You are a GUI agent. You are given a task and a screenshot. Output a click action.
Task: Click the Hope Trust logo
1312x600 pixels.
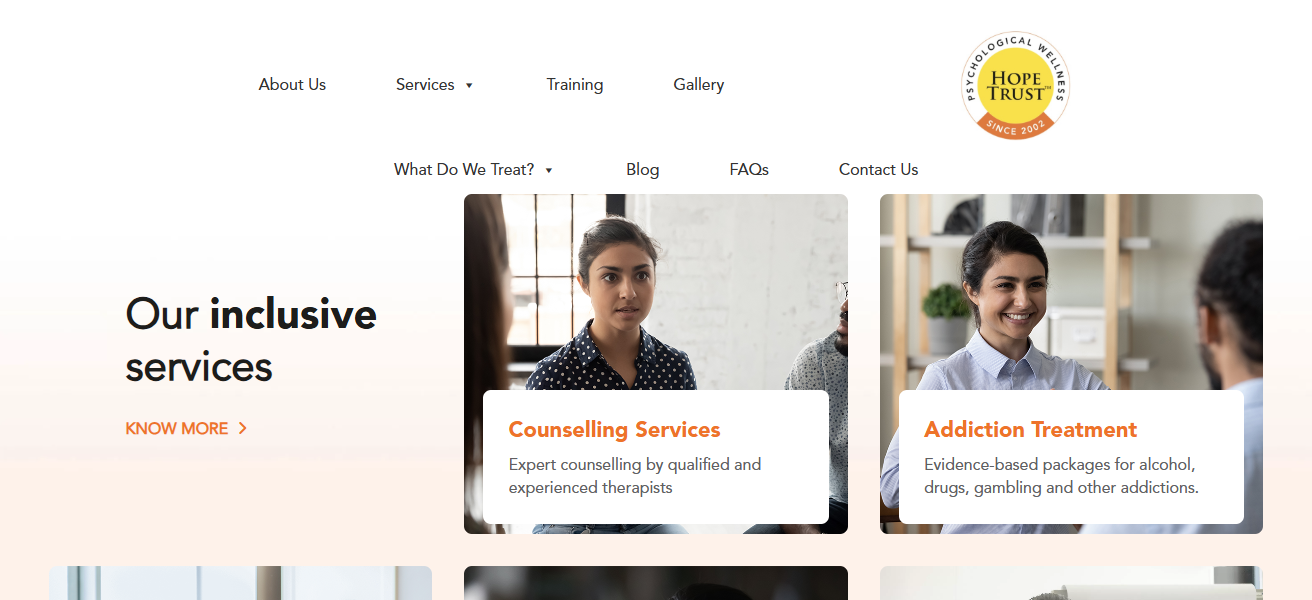[1016, 85]
